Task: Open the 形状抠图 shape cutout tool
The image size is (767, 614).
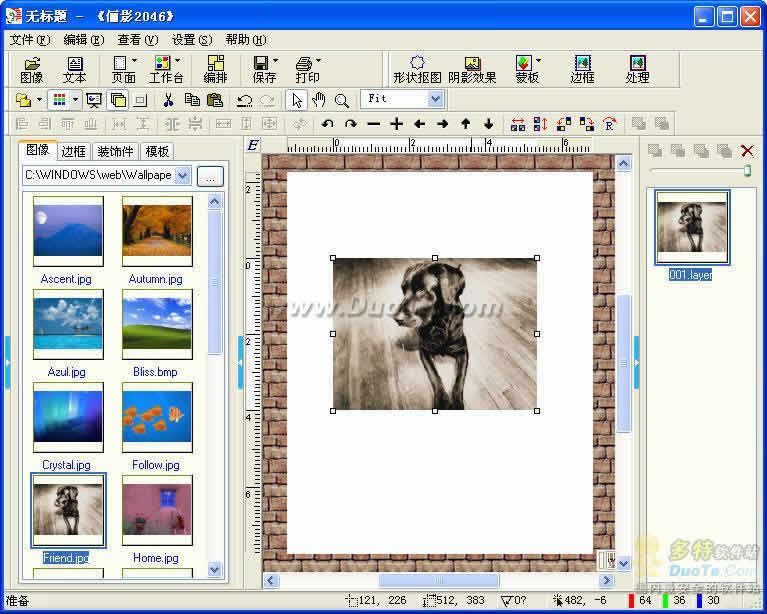Action: 417,69
